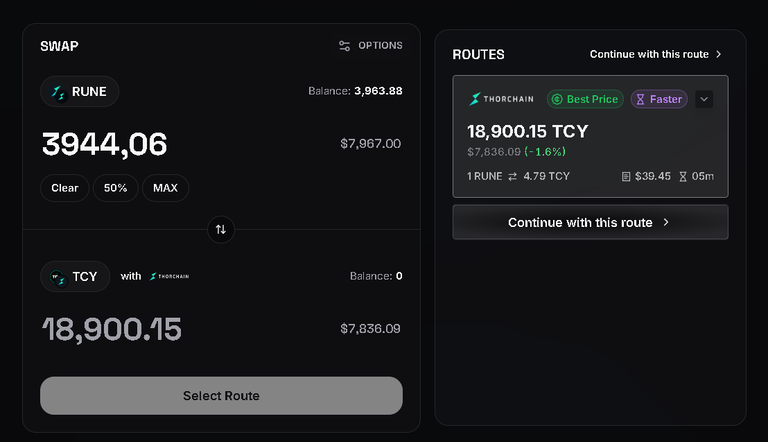Open swap OPTIONS settings

pyautogui.click(x=371, y=46)
